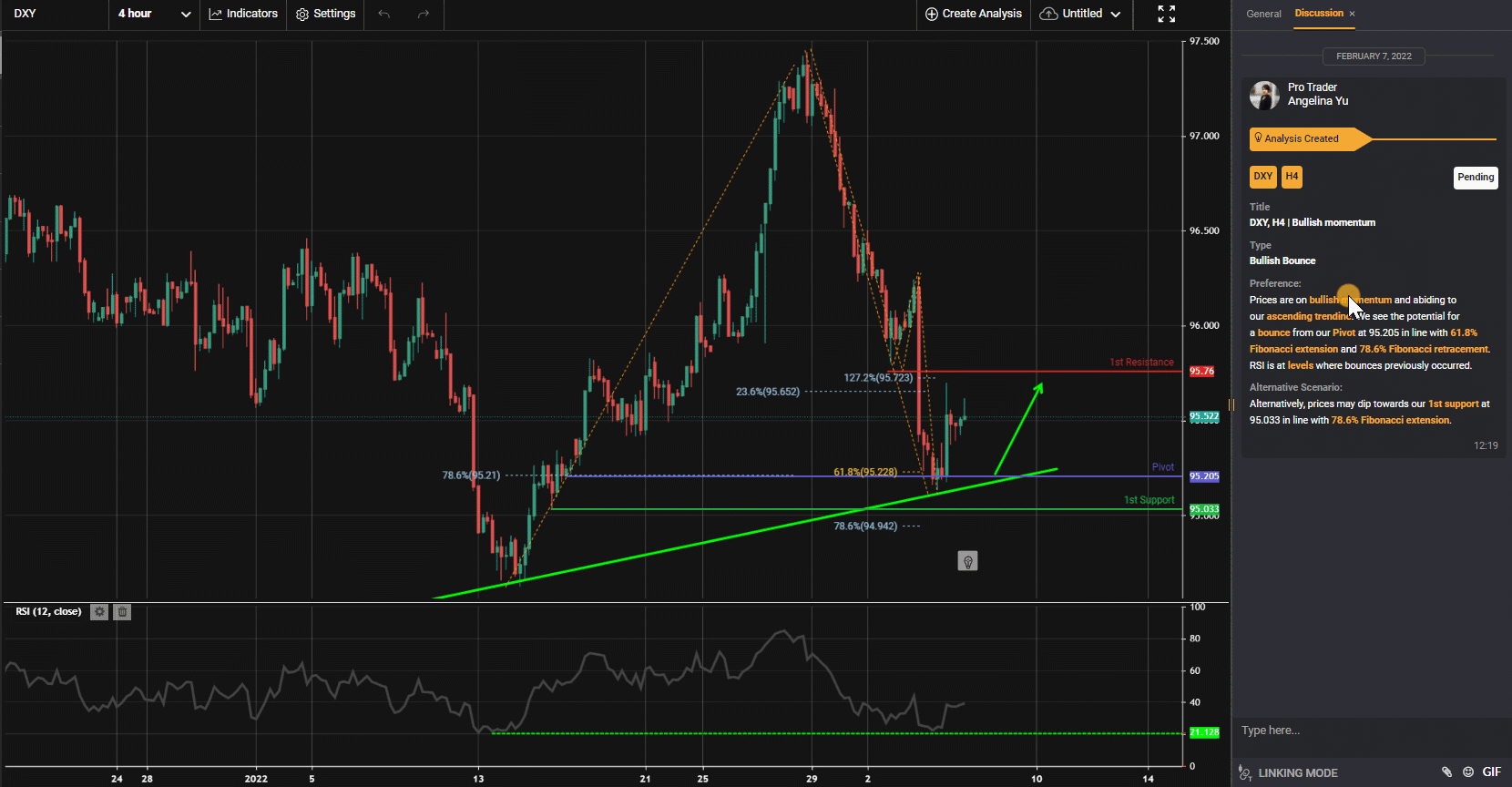Switch to the General tab
This screenshot has height=787, width=1512.
coord(1263,14)
